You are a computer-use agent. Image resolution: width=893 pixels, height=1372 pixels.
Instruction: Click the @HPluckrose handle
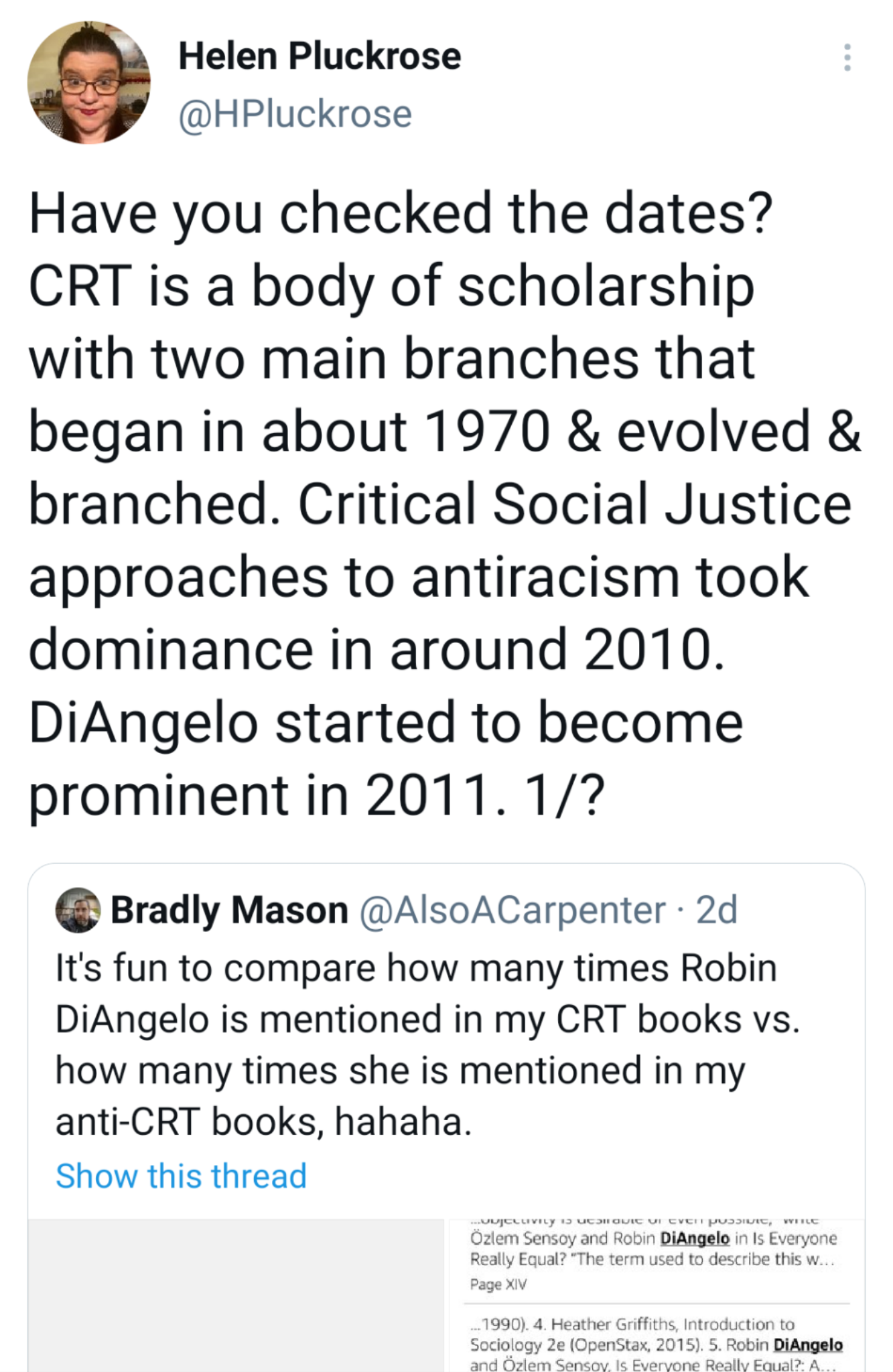click(x=295, y=114)
